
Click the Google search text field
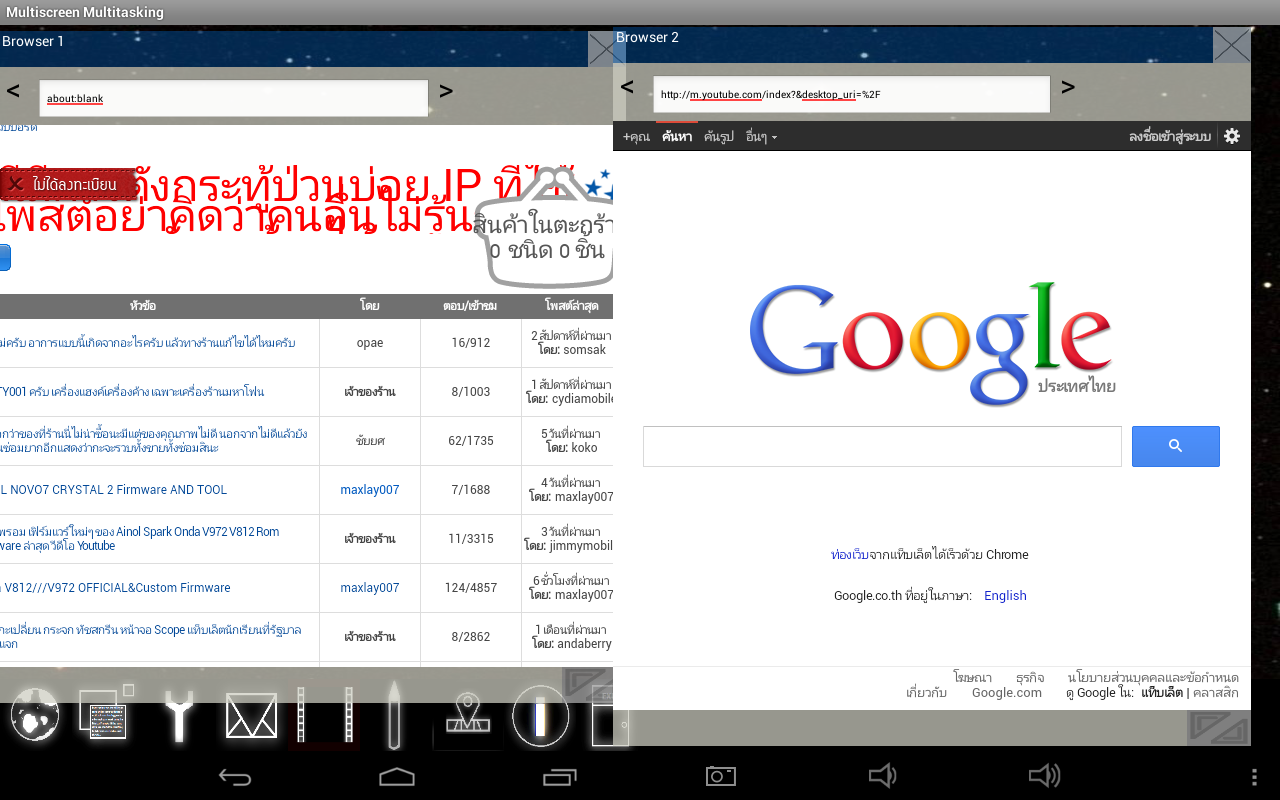point(882,446)
